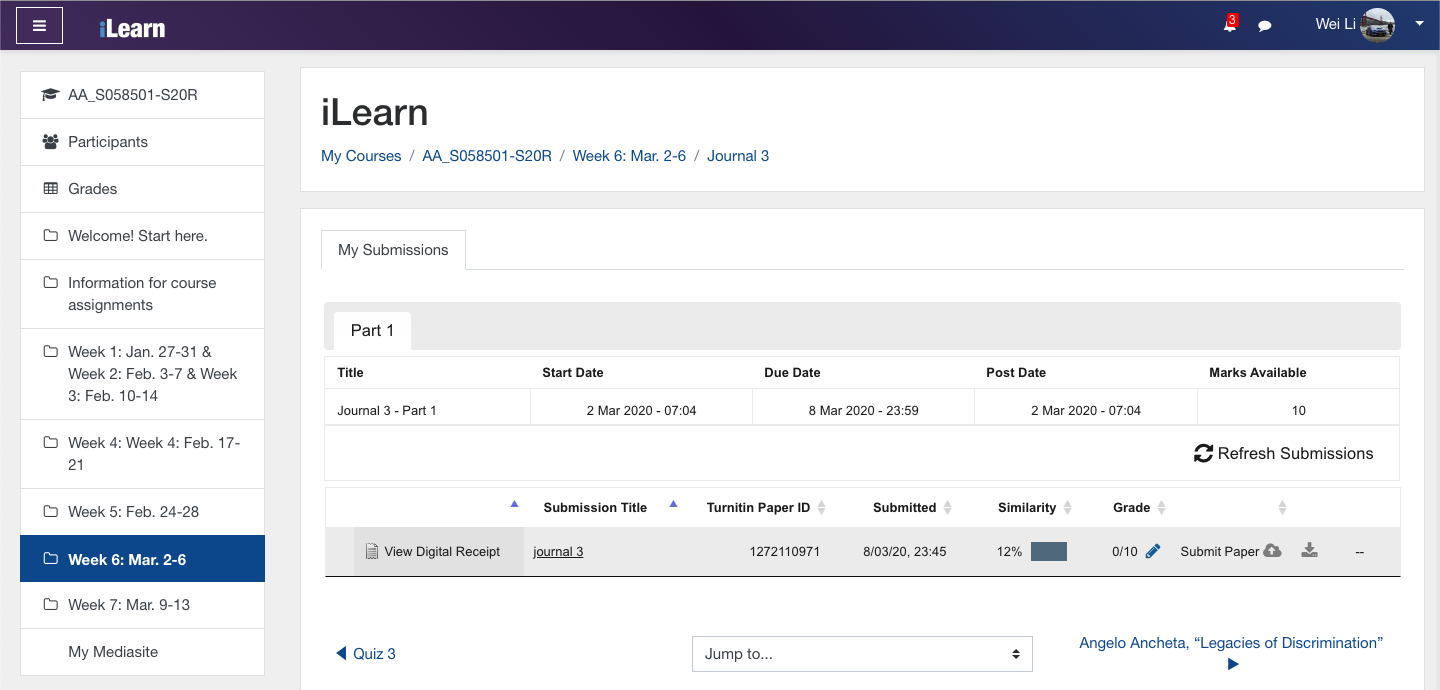Go to previous activity Quiz 3
The width and height of the screenshot is (1440, 690).
pos(366,654)
